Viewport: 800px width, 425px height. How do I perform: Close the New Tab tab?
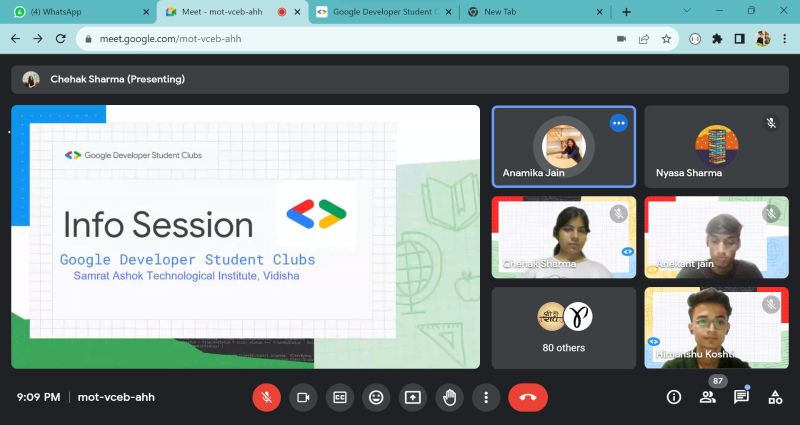(x=600, y=12)
